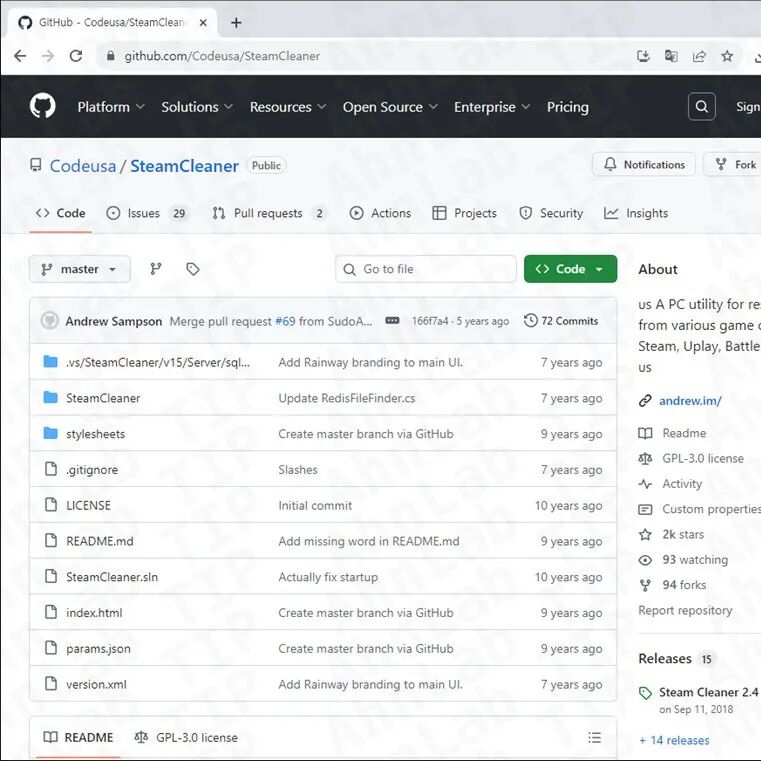Click the eye icon beside 93 watching
The height and width of the screenshot is (761, 761).
click(645, 560)
